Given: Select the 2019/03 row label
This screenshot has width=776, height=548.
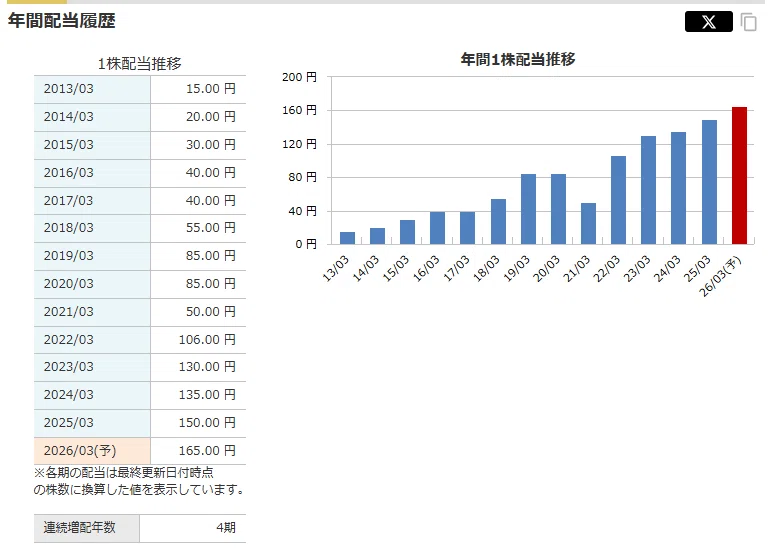Looking at the screenshot, I should (68, 255).
